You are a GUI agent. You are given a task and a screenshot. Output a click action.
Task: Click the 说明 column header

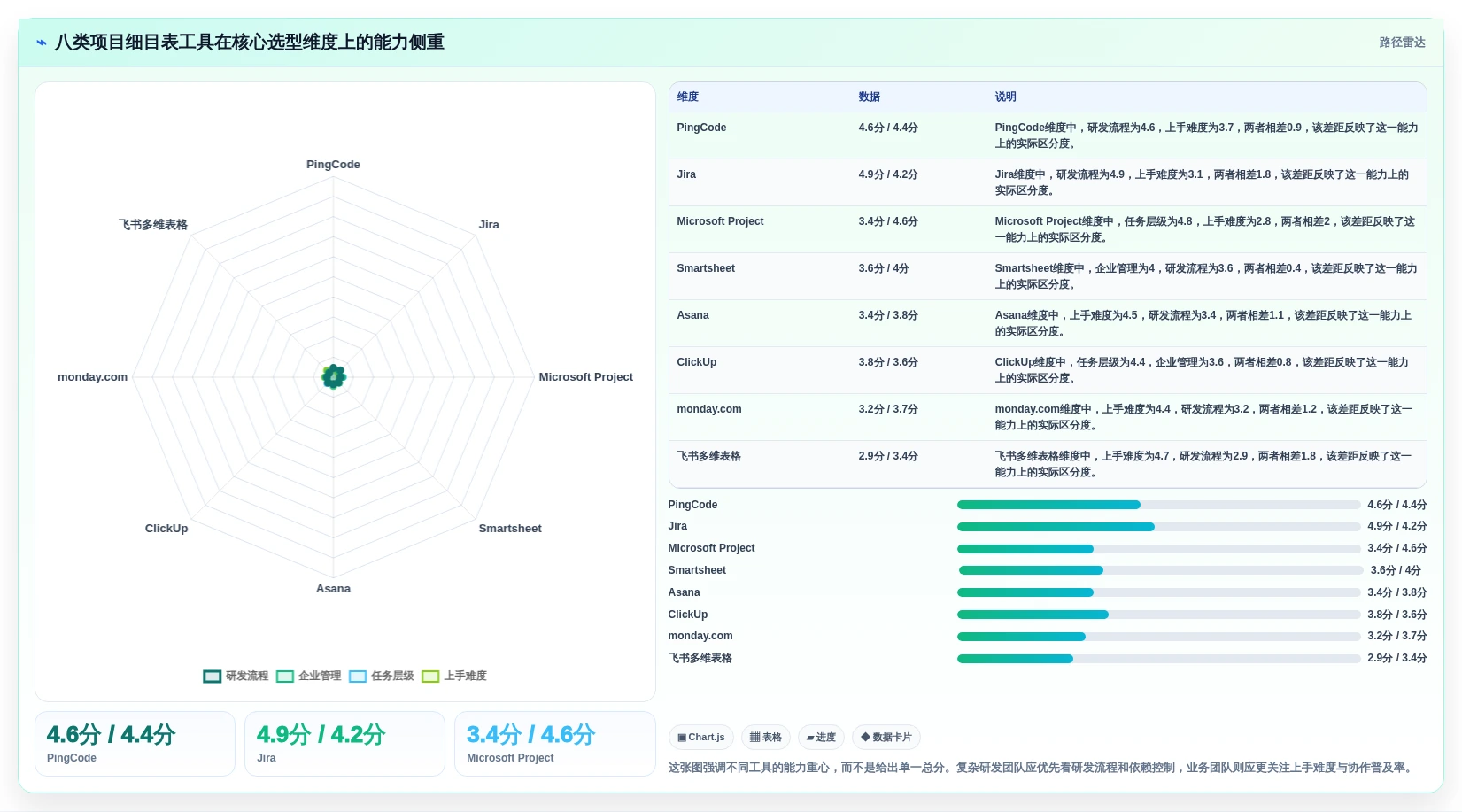point(1005,97)
